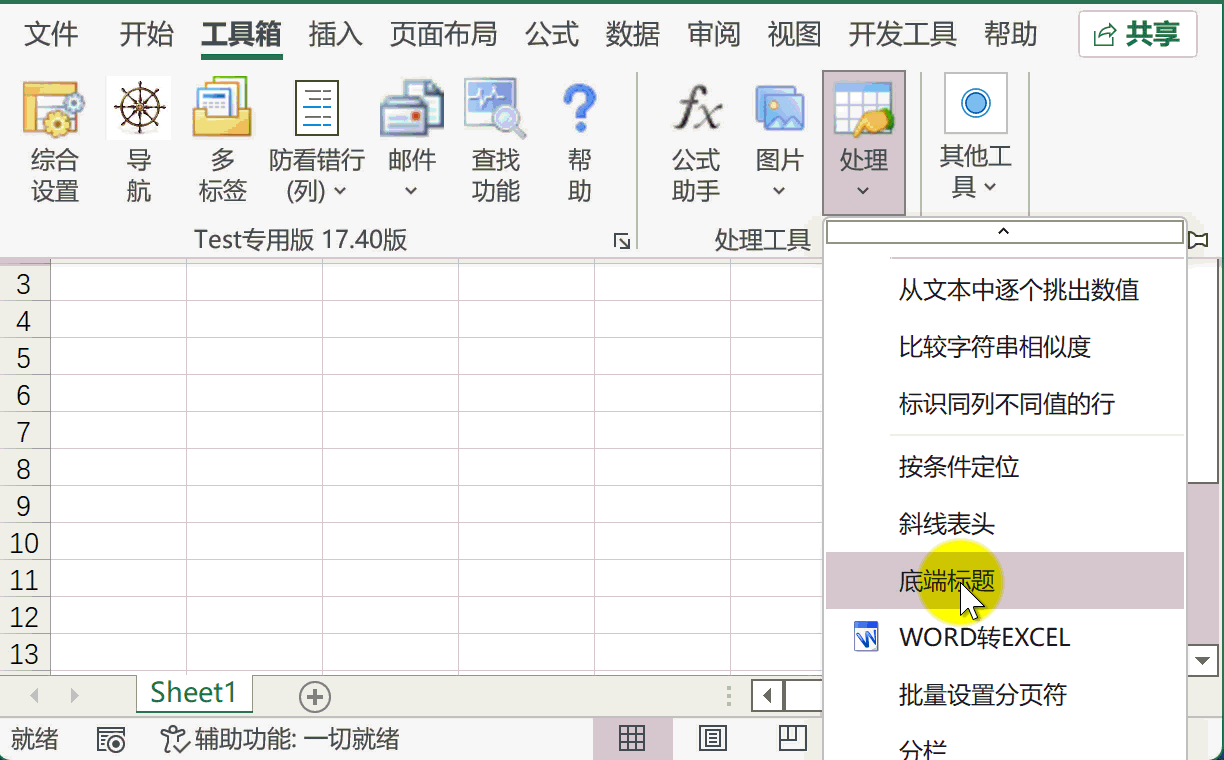The height and width of the screenshot is (760, 1224).
Task: Switch to Page Layout view
Action: pyautogui.click(x=712, y=738)
